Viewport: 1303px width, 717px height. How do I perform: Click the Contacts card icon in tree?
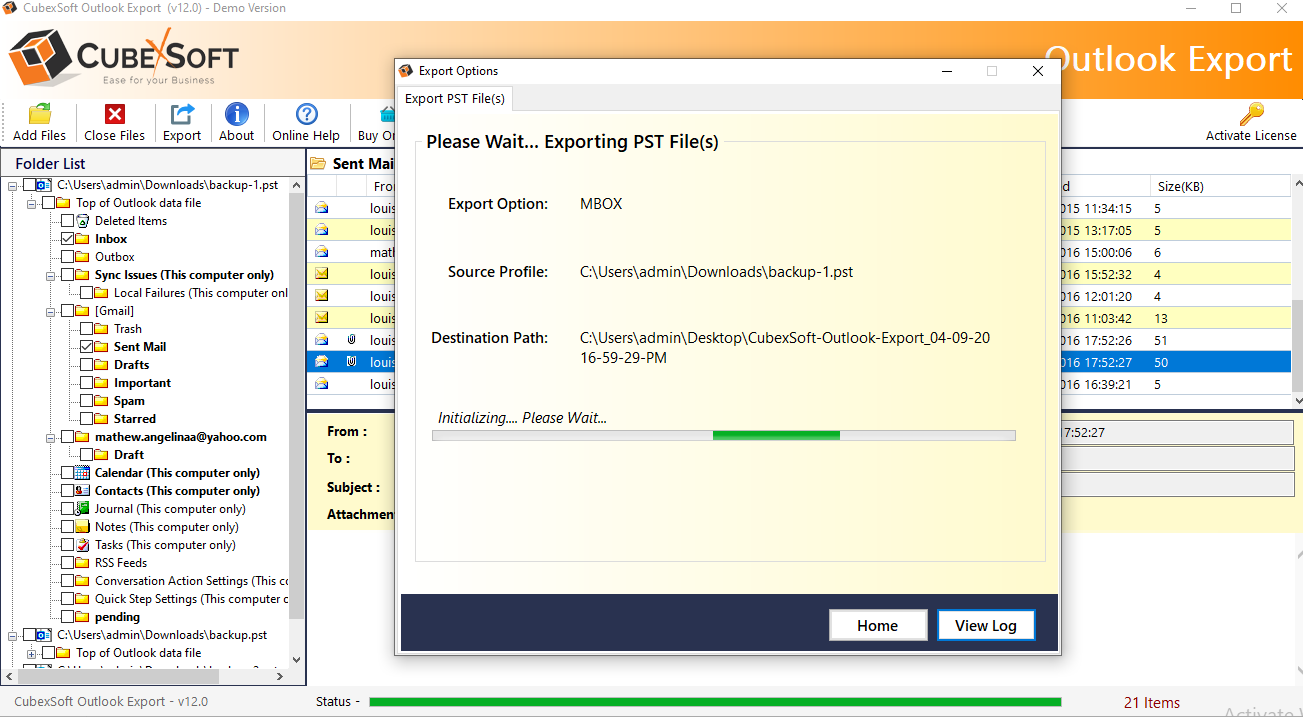click(x=83, y=491)
